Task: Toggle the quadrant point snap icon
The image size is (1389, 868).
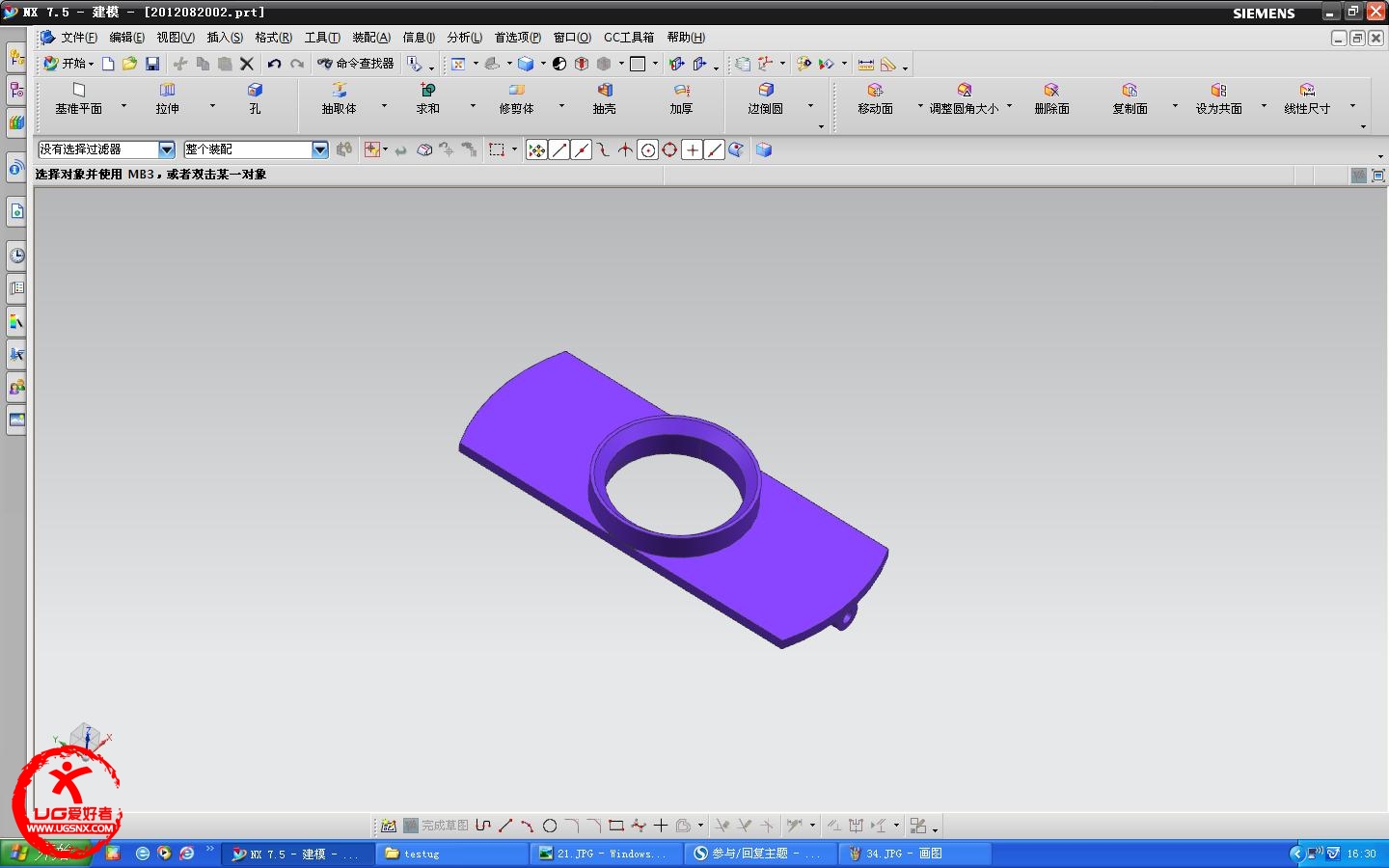Action: [x=669, y=149]
